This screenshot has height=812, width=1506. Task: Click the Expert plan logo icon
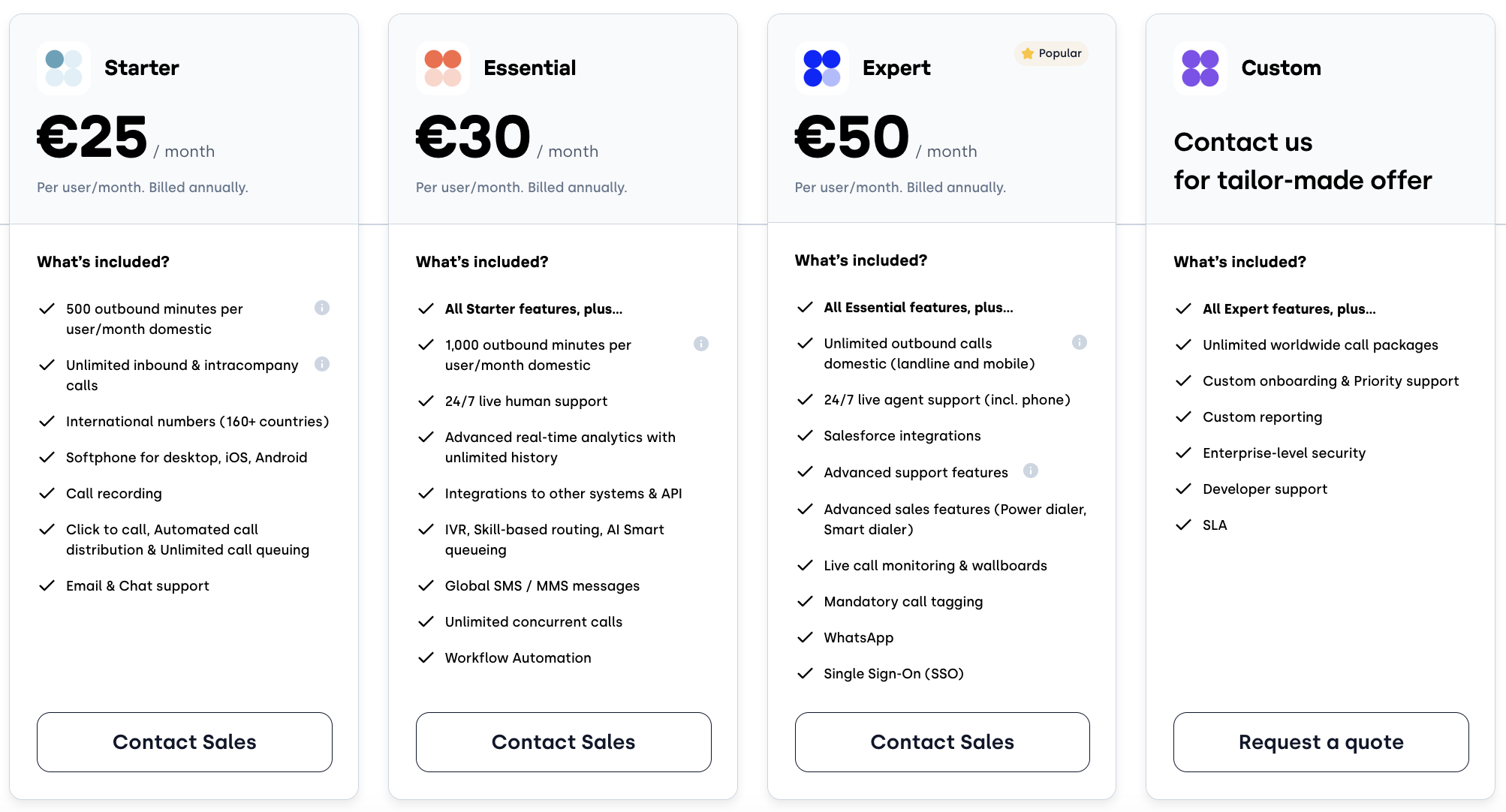pos(821,68)
